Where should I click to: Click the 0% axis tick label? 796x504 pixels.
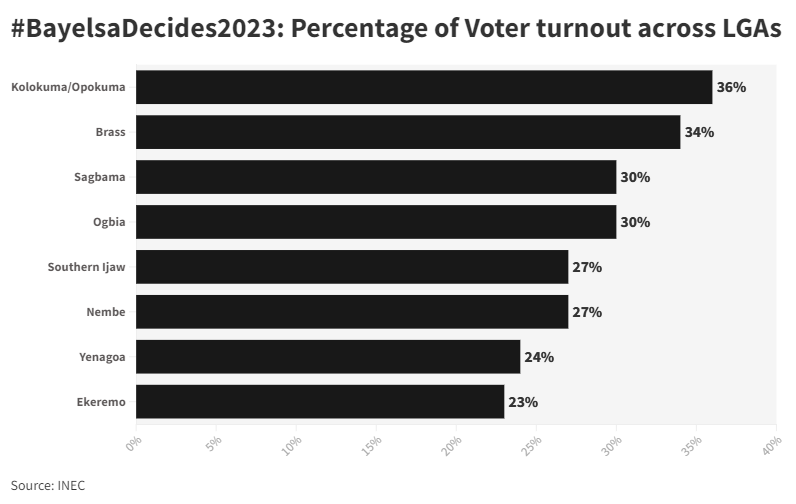133,443
